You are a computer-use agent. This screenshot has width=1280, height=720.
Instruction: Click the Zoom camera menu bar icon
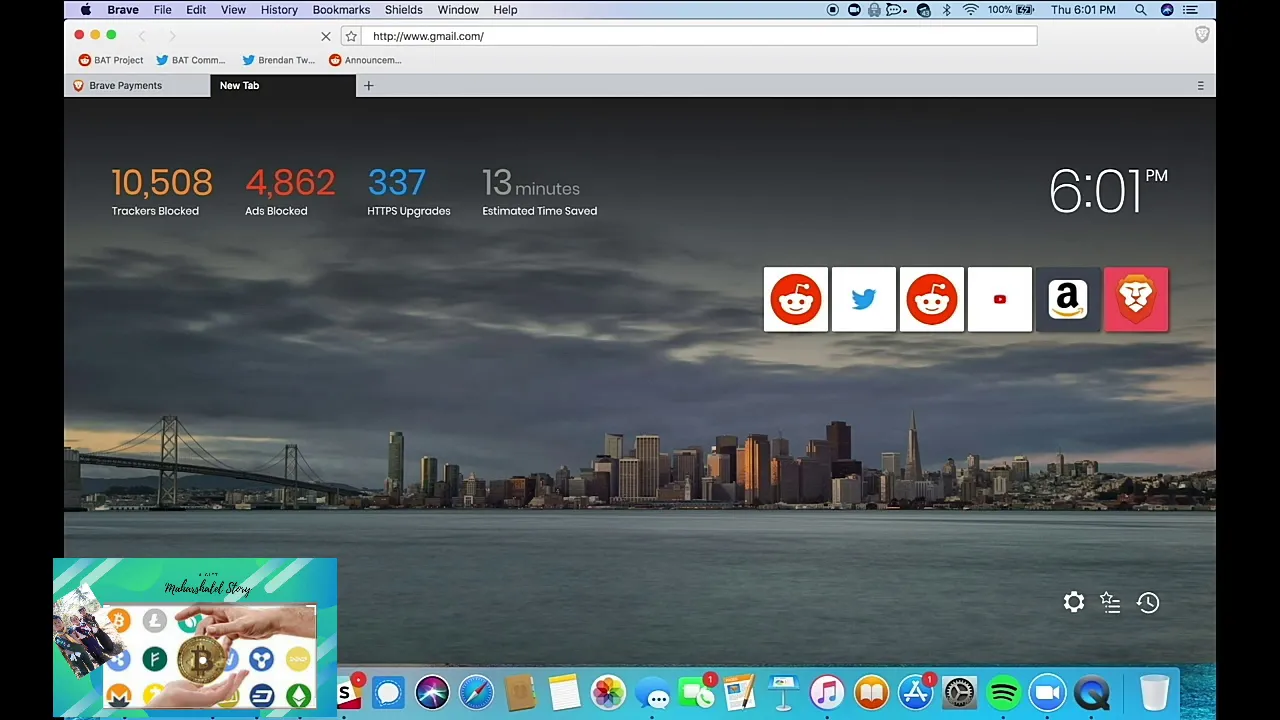pos(854,10)
